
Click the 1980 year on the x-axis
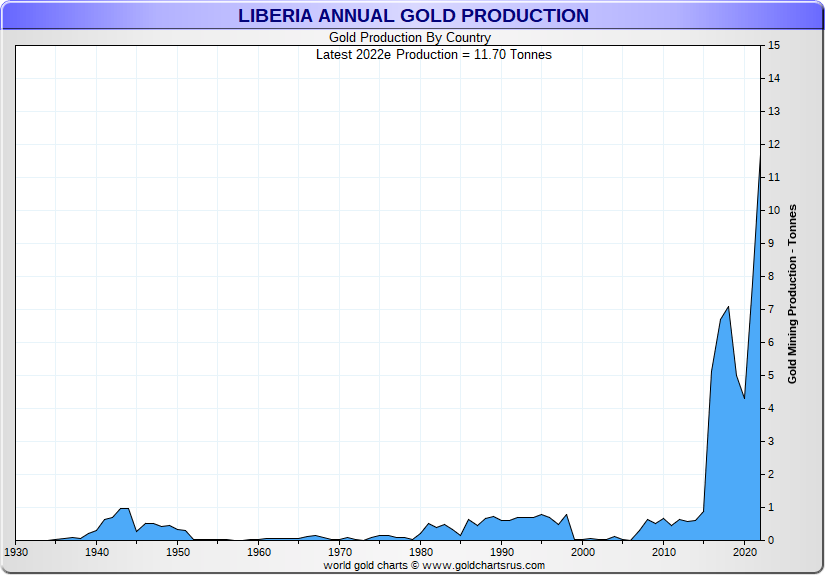point(421,552)
